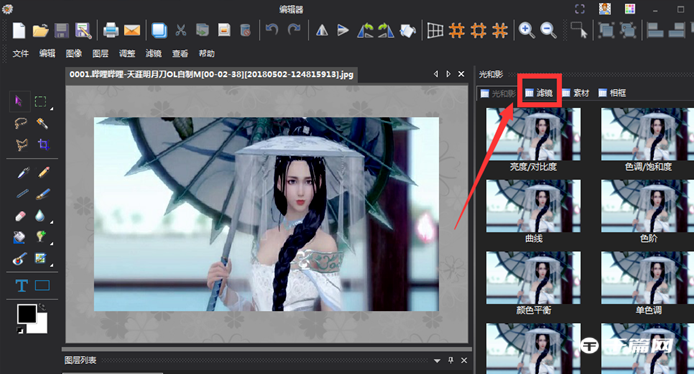Expand the 图层列表 panel dropdown arrow
The image size is (694, 374).
(x=437, y=361)
